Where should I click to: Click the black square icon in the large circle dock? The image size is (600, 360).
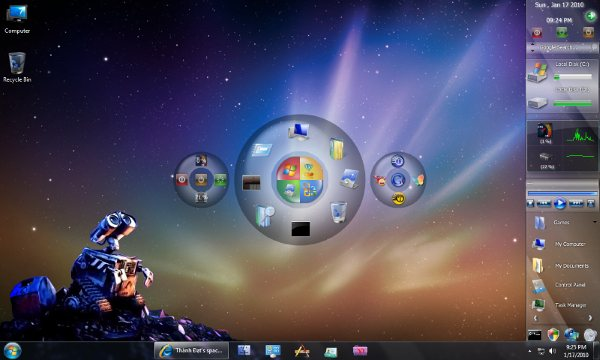(x=300, y=229)
